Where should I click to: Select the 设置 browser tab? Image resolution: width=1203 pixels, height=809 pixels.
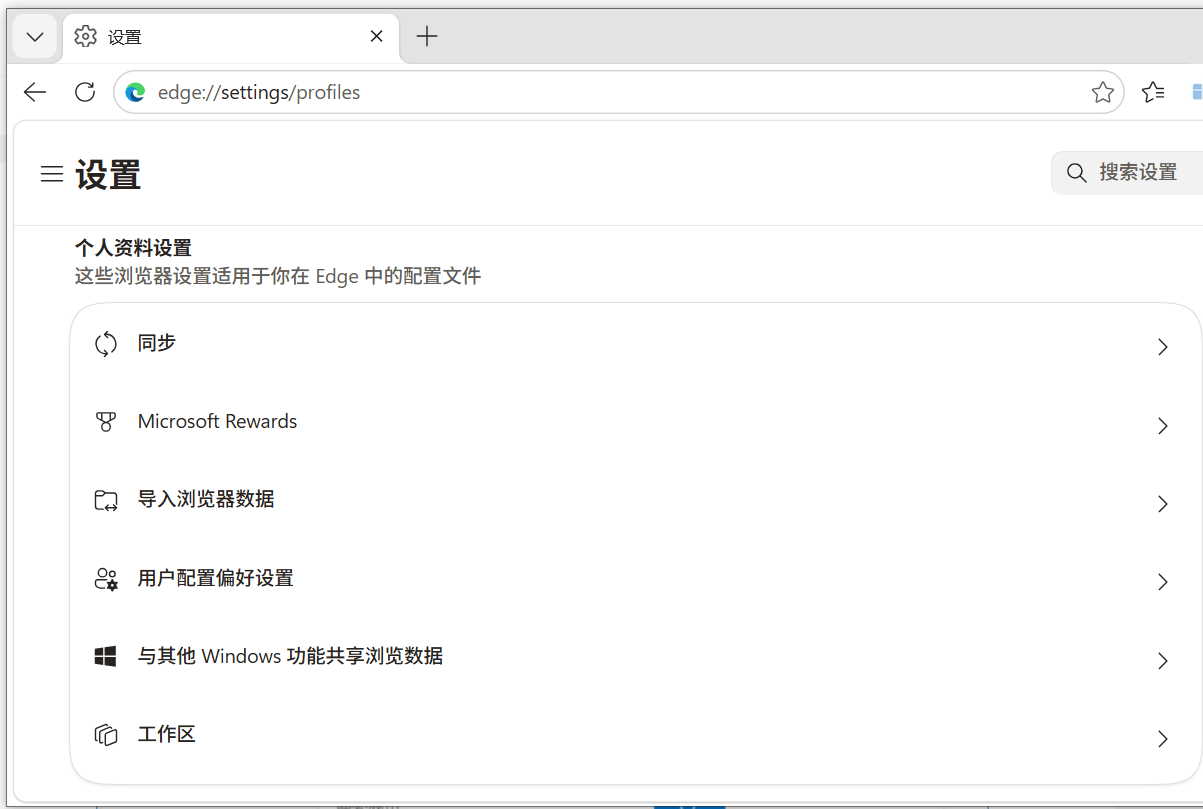pyautogui.click(x=231, y=38)
